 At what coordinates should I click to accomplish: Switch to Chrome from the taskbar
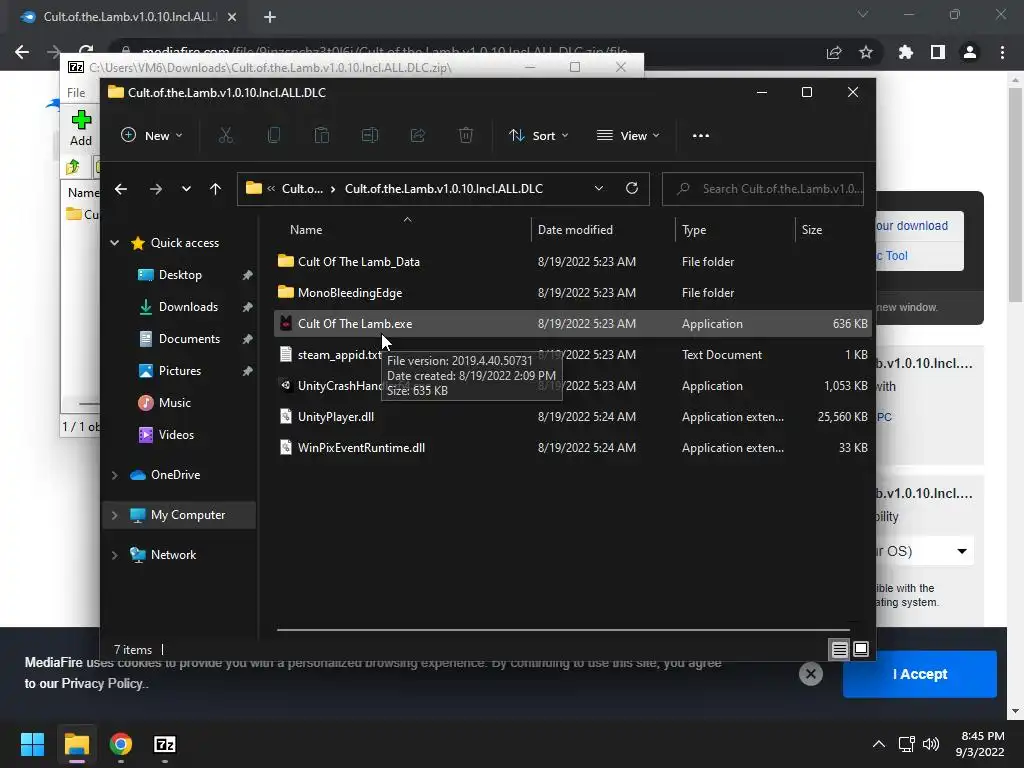point(121,744)
